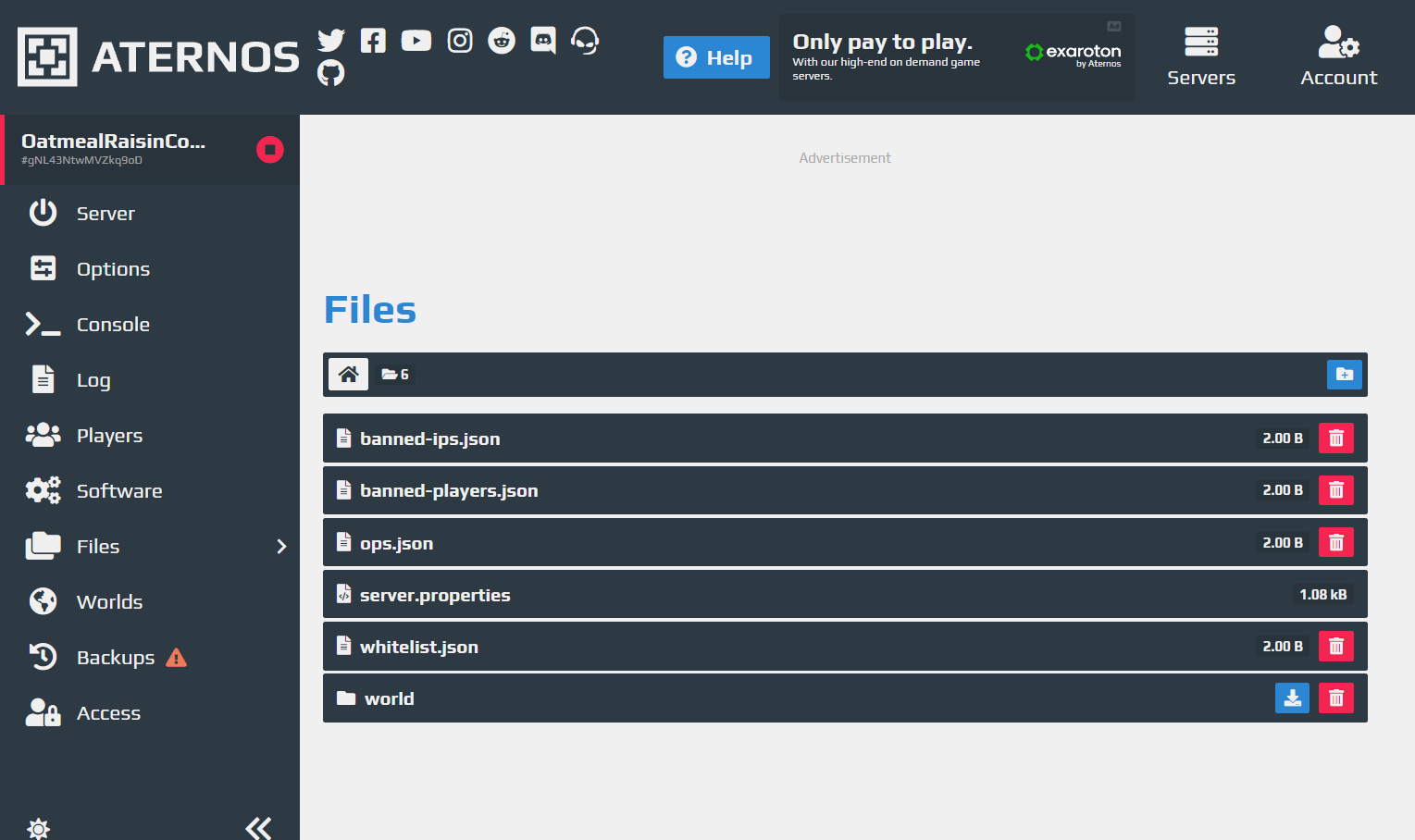Click the folder count 6 indicator

coord(395,375)
